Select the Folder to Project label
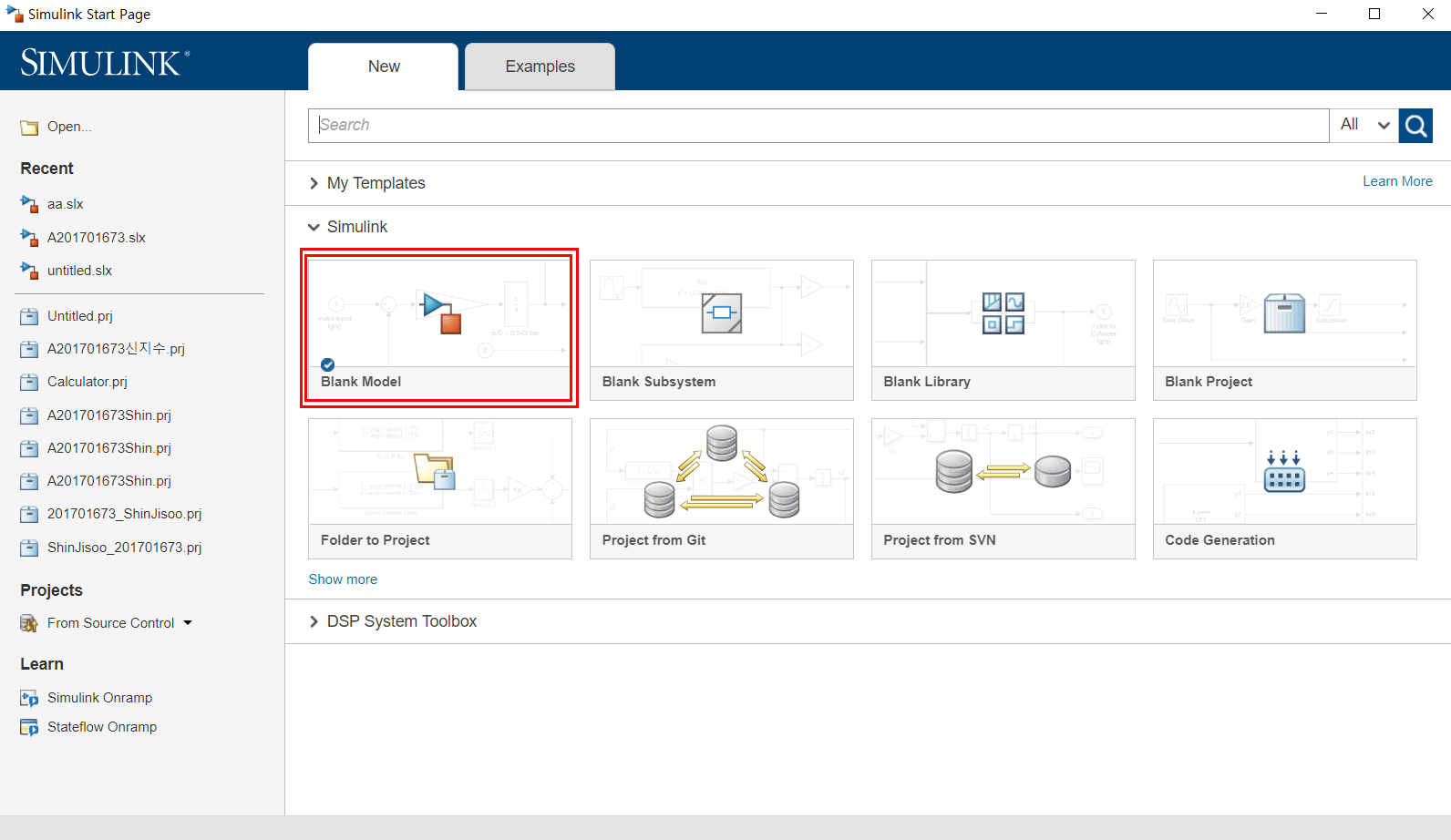 [376, 540]
